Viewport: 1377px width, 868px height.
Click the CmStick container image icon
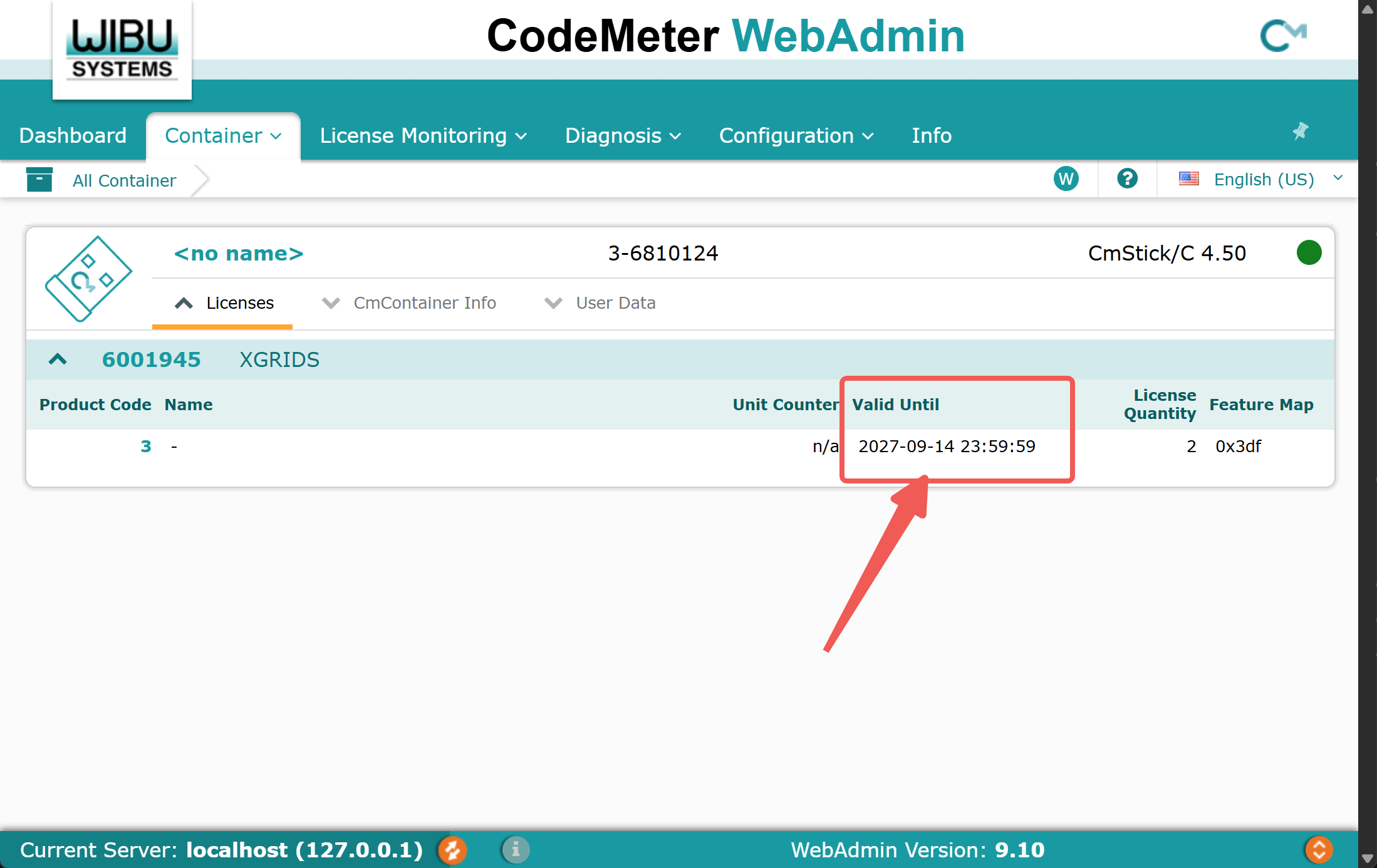pos(89,279)
